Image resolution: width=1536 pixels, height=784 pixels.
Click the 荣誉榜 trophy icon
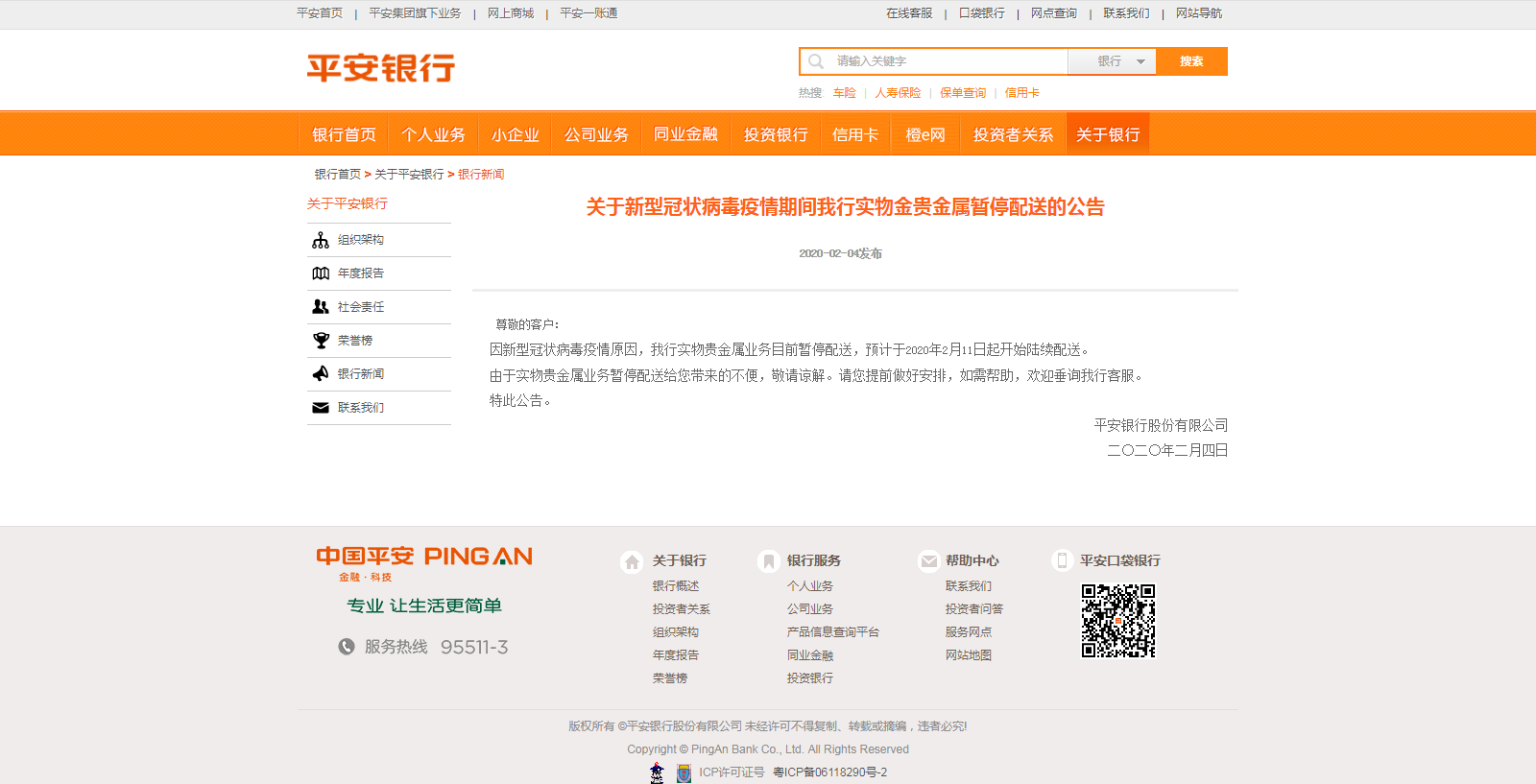pos(321,341)
